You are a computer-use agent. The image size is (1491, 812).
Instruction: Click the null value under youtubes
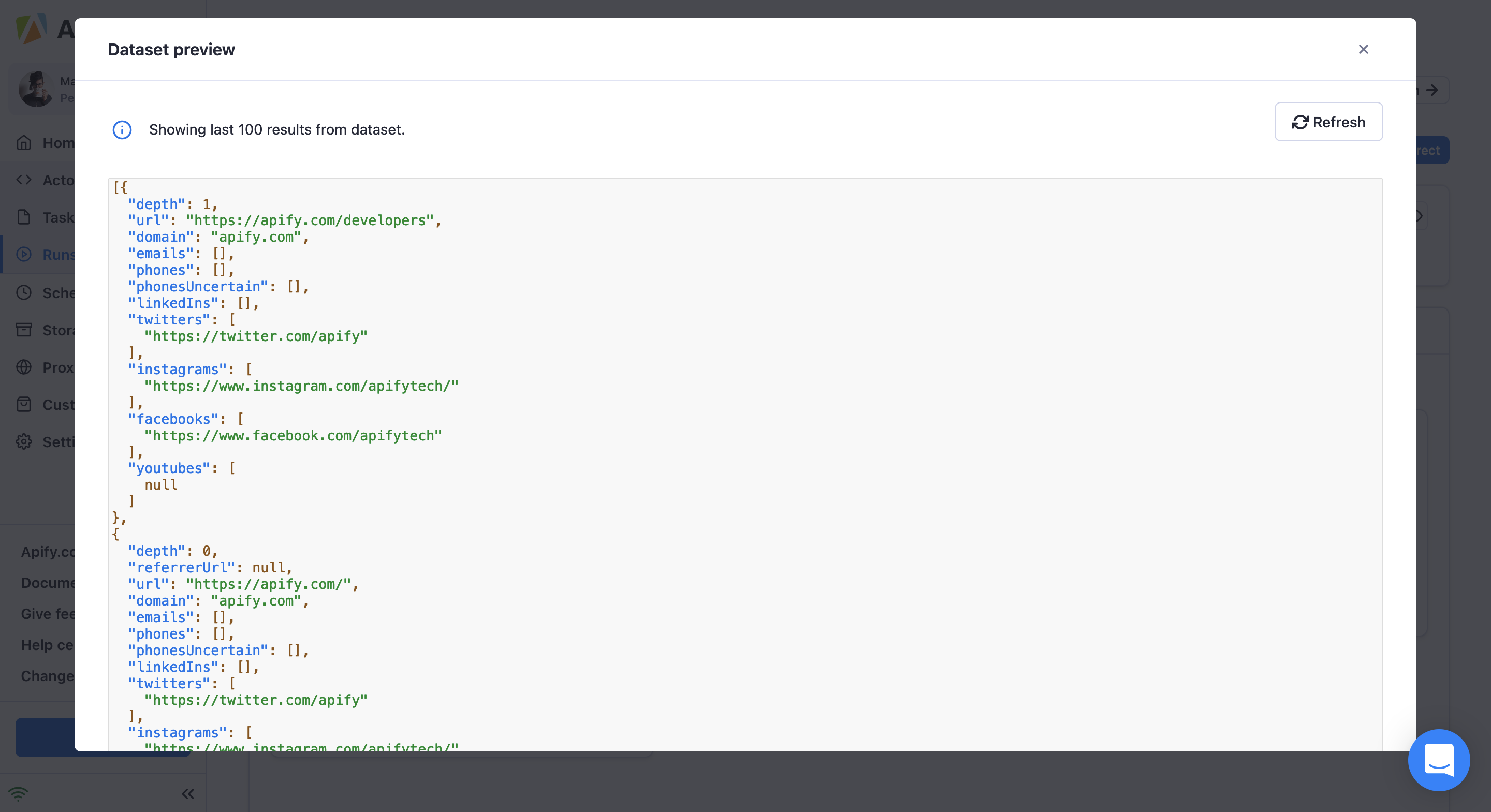click(161, 485)
